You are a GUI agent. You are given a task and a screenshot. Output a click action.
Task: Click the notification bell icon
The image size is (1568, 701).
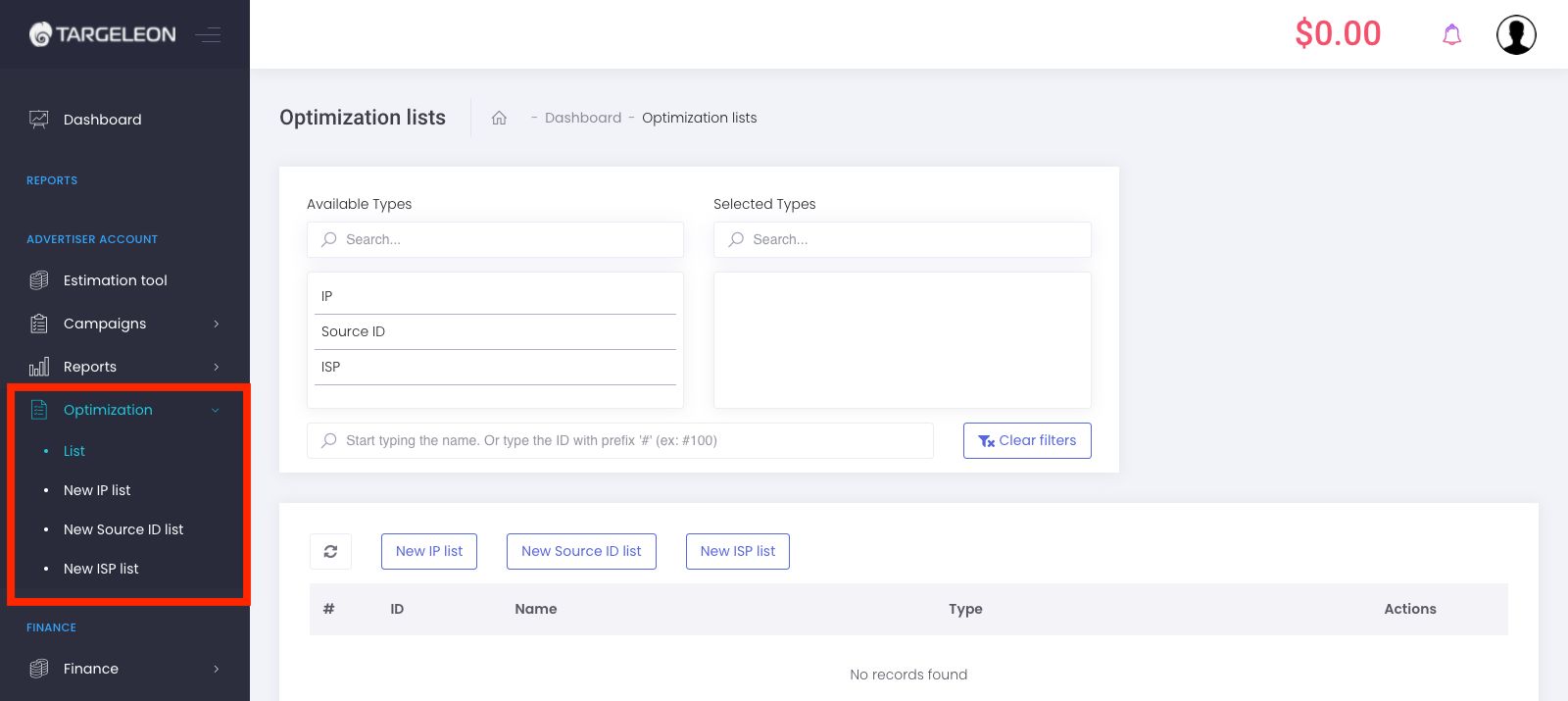click(1451, 35)
